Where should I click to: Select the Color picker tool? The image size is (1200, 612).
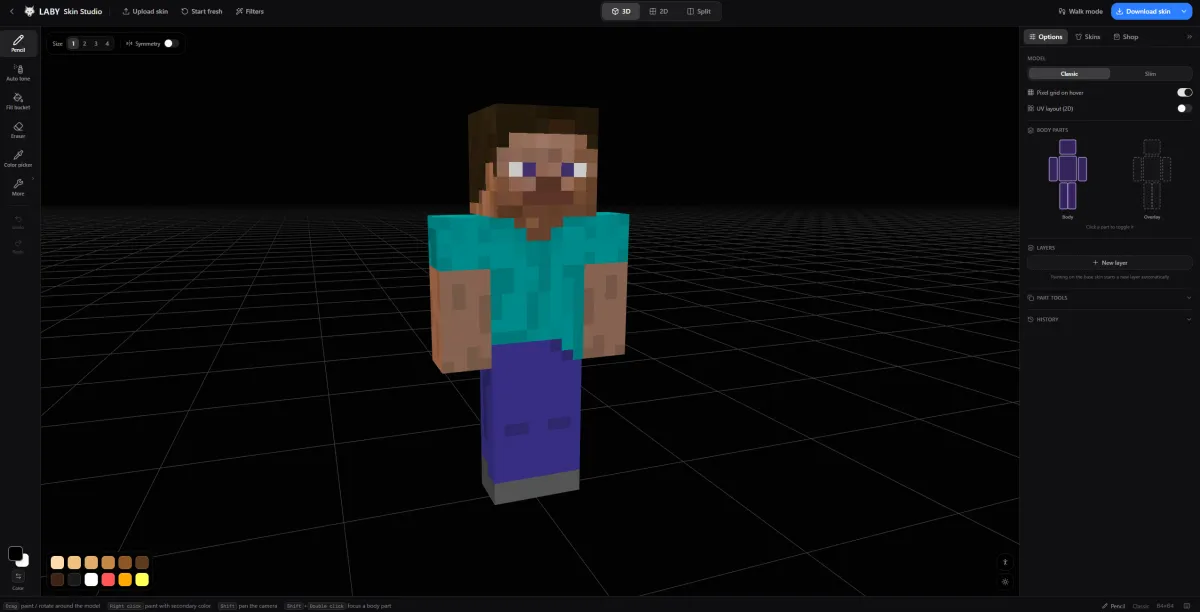[x=18, y=159]
